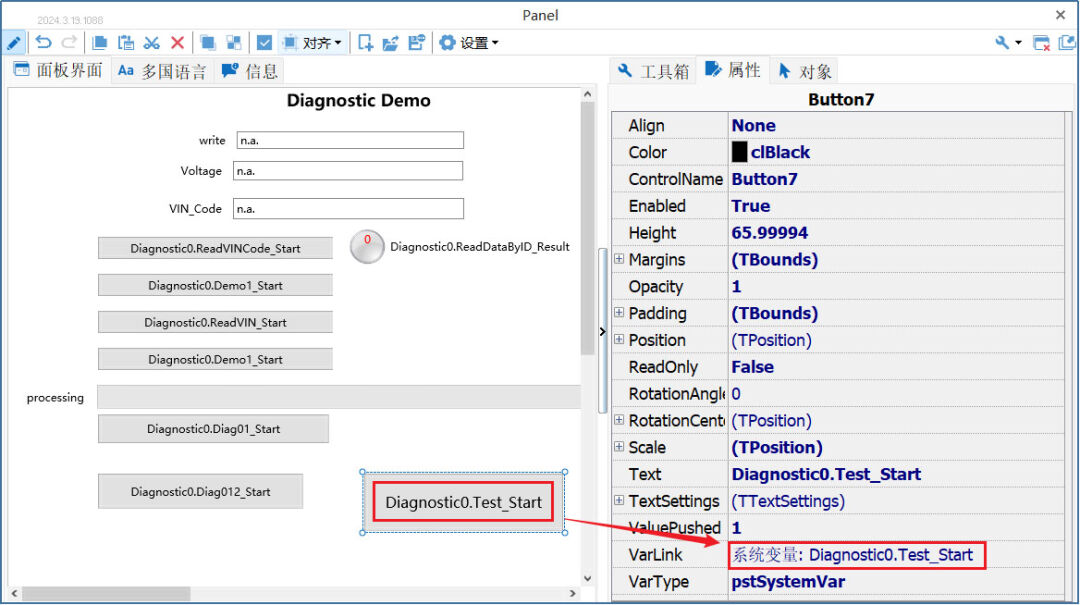Click the processing progress bar
This screenshot has width=1080, height=605.
pos(339,398)
